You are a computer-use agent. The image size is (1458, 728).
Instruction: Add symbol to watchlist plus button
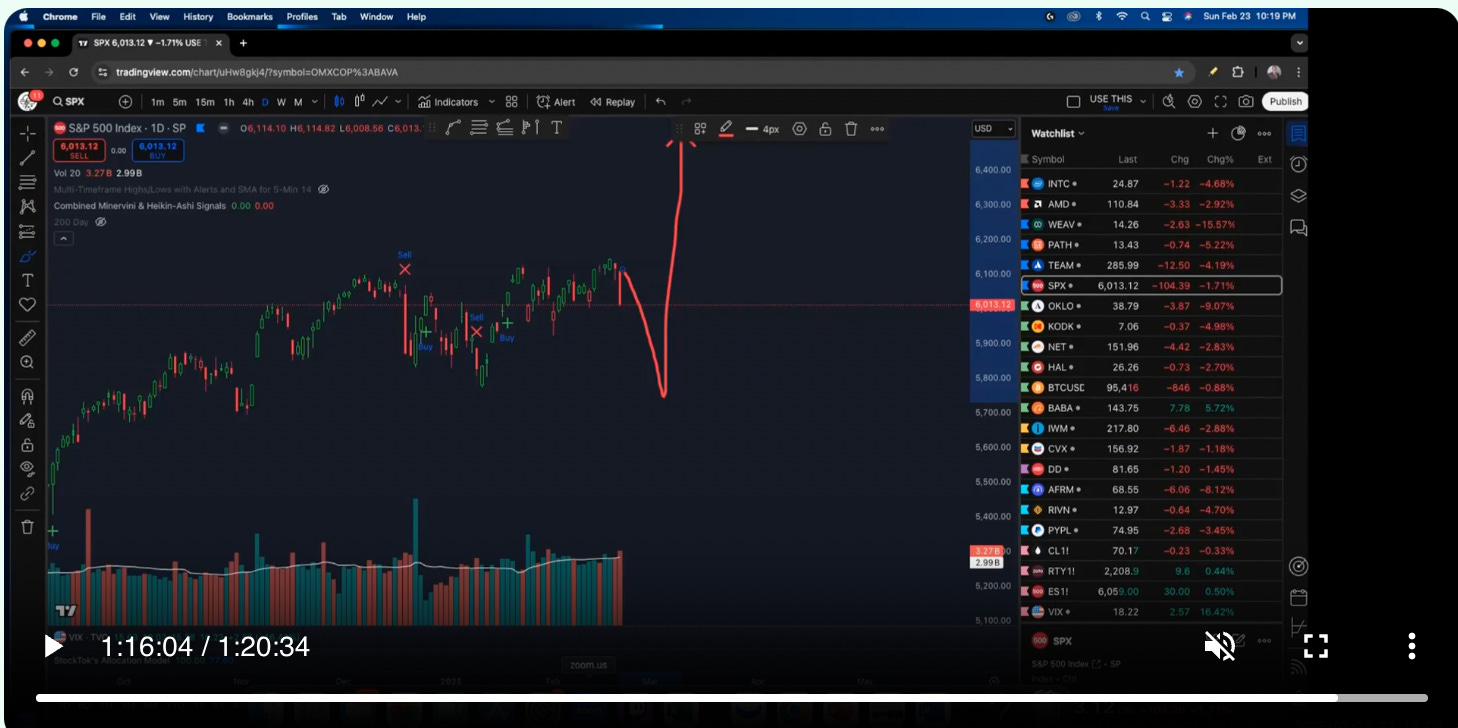[x=1212, y=133]
